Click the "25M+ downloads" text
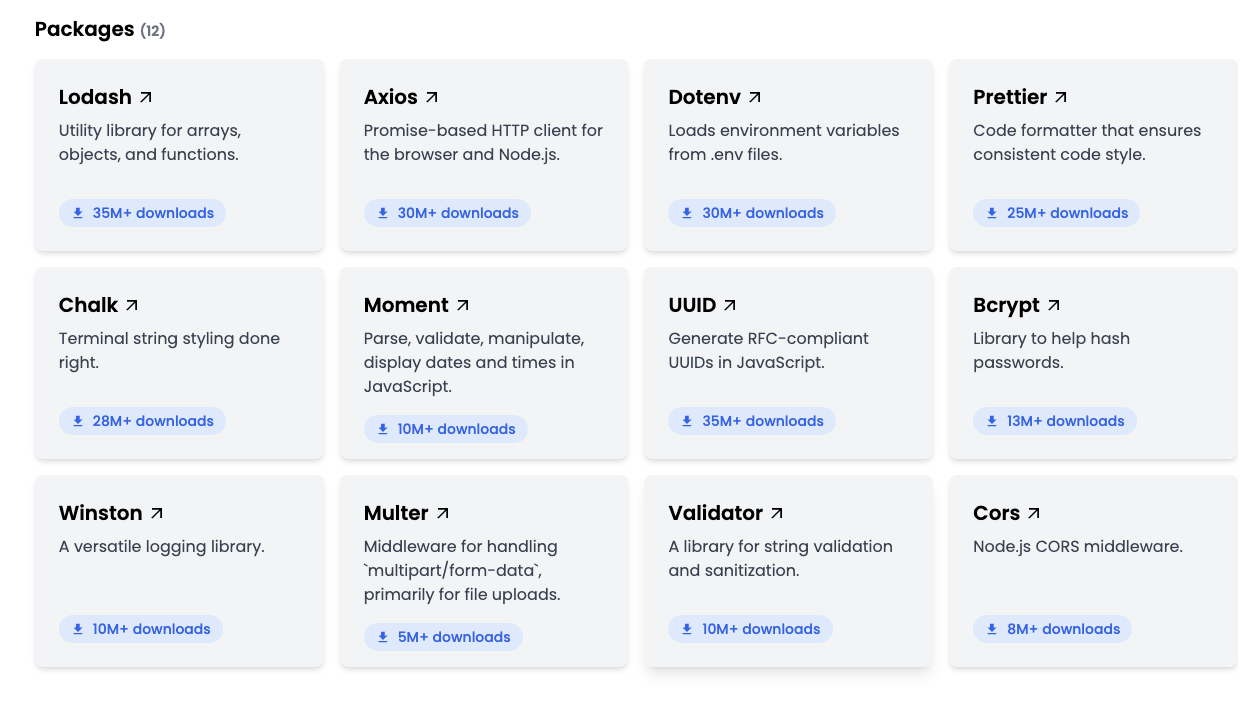 pos(1067,213)
